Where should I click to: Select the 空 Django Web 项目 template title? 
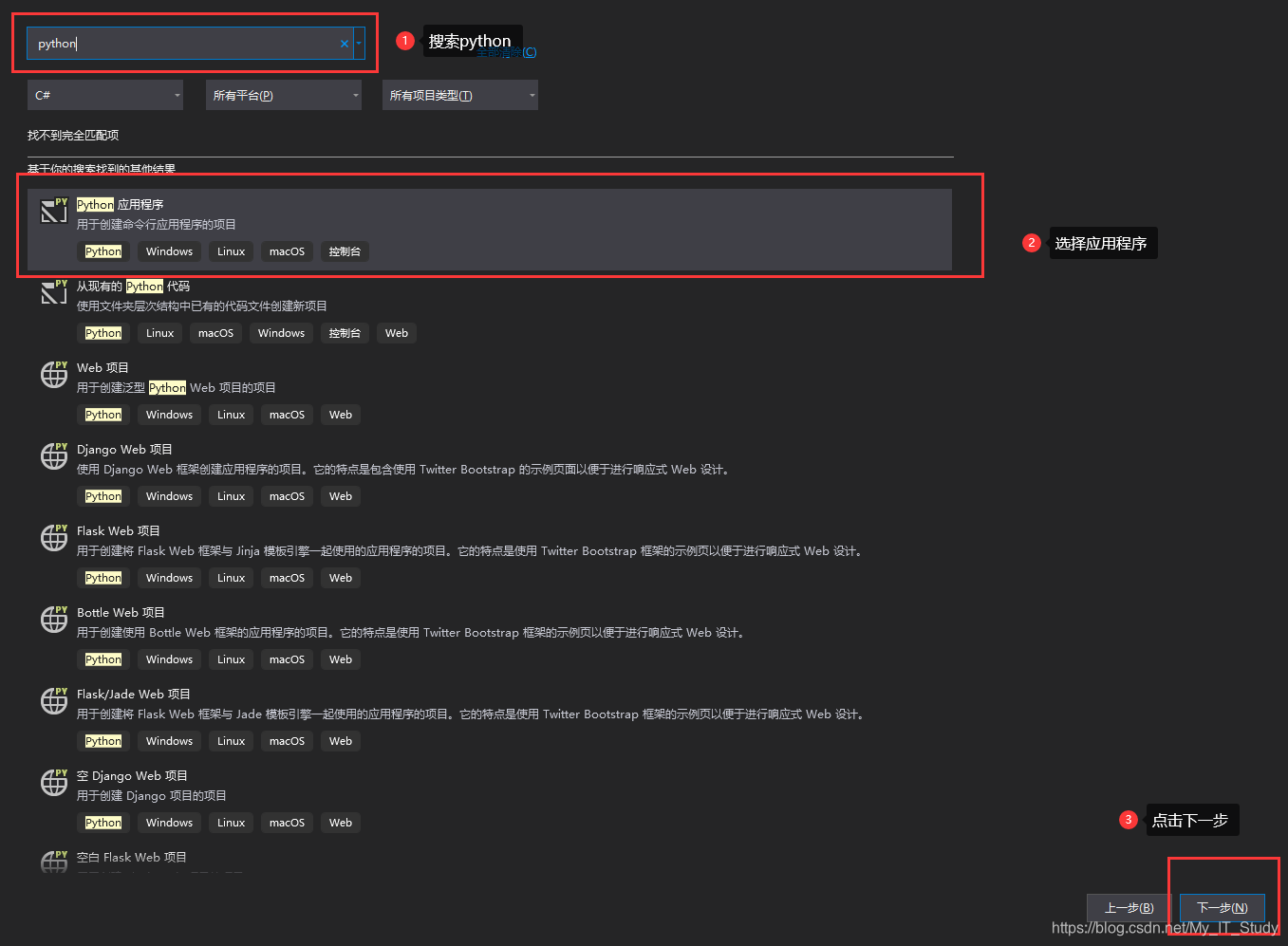click(132, 776)
